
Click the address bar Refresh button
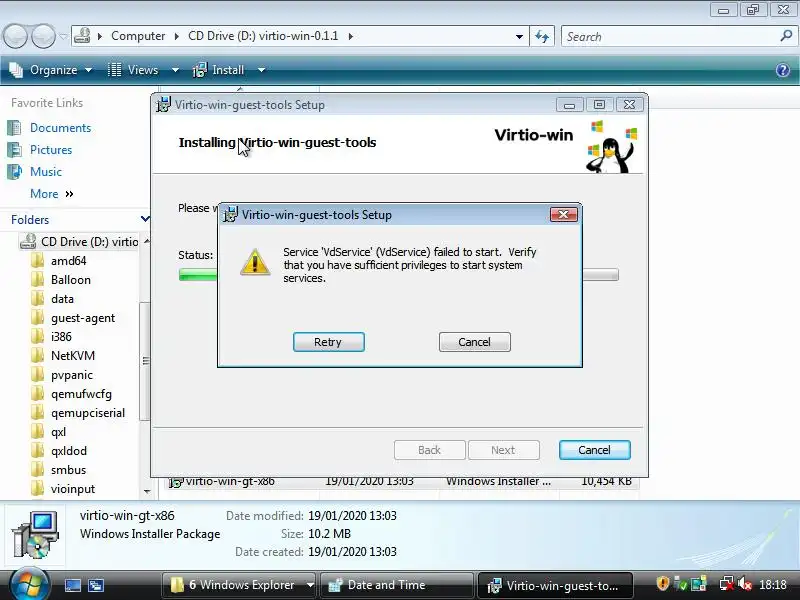(x=542, y=37)
